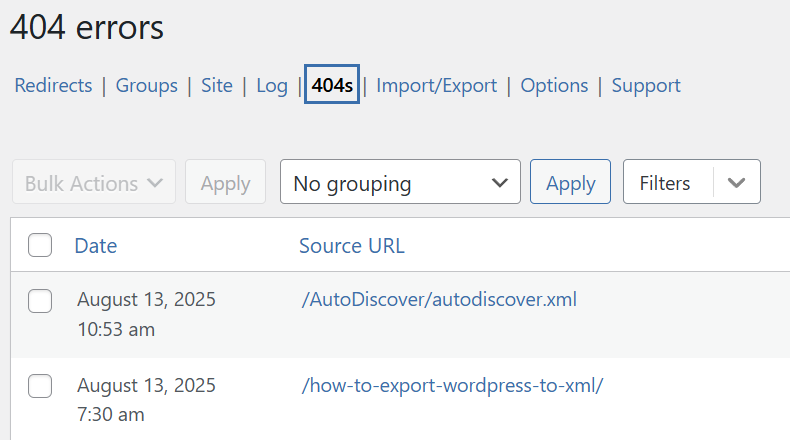Viewport: 790px width, 440px height.
Task: Toggle the select-all checkbox in header
Action: pos(40,245)
